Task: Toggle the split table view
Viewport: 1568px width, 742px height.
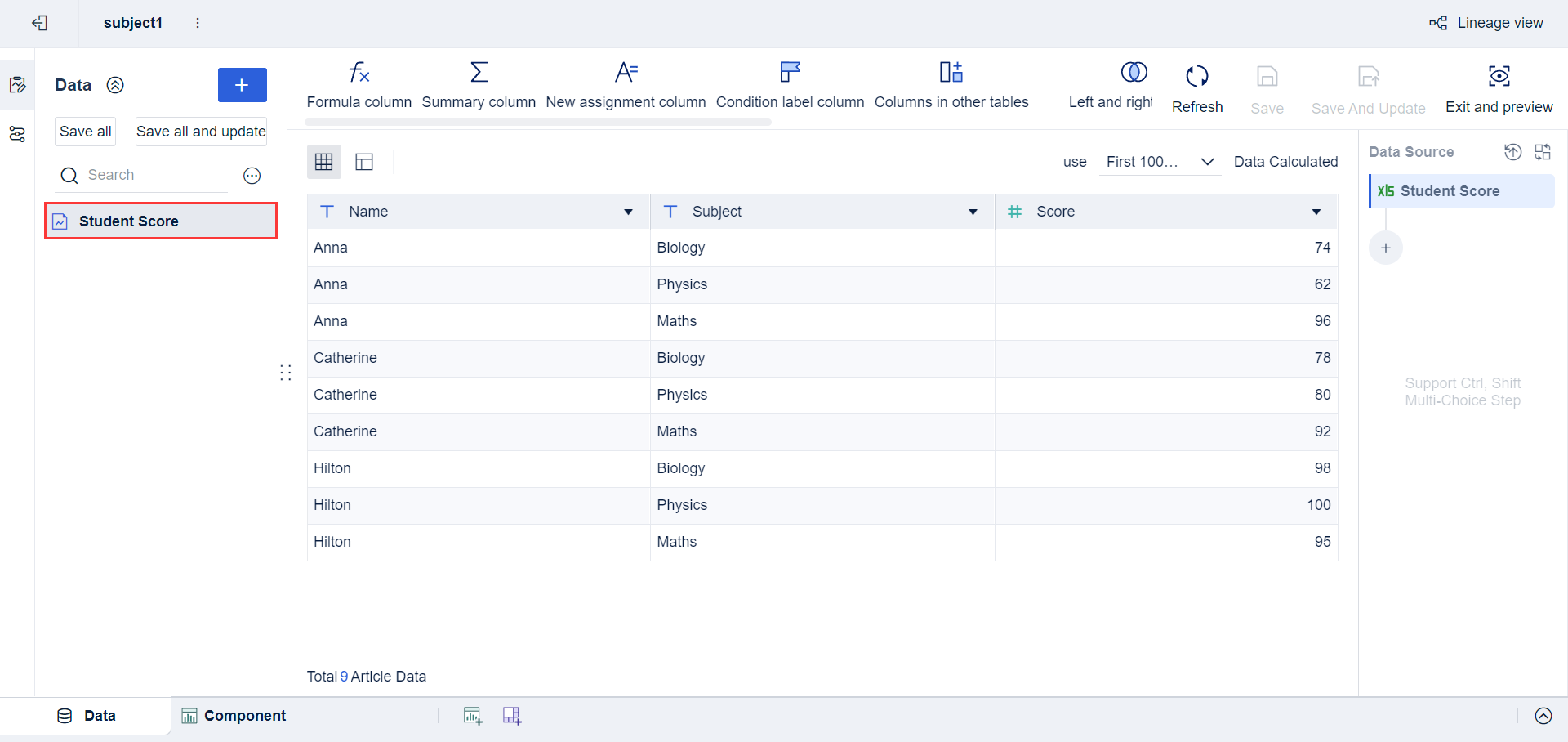Action: [x=363, y=161]
